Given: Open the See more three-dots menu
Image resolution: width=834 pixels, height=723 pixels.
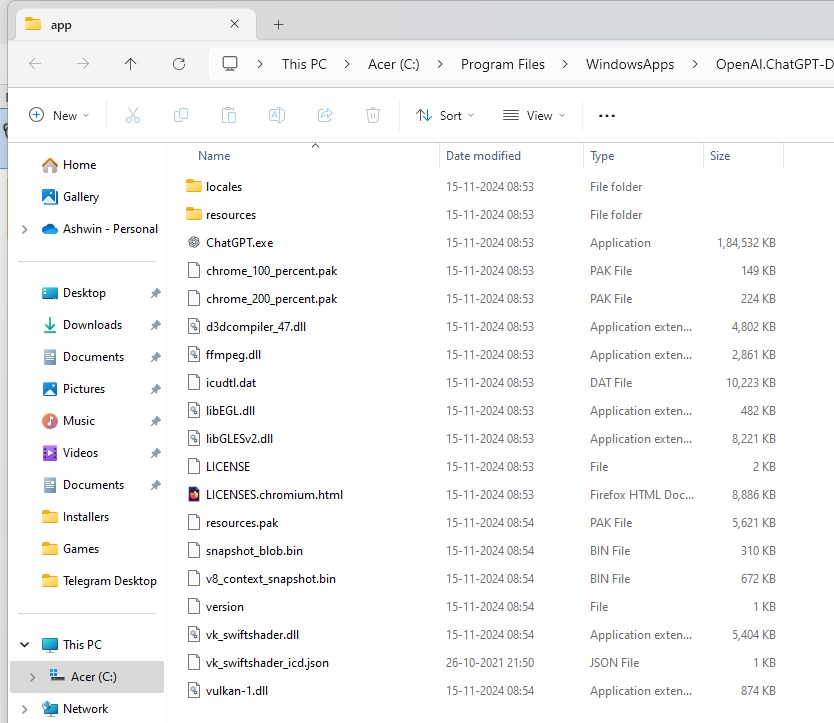Looking at the screenshot, I should click(606, 115).
